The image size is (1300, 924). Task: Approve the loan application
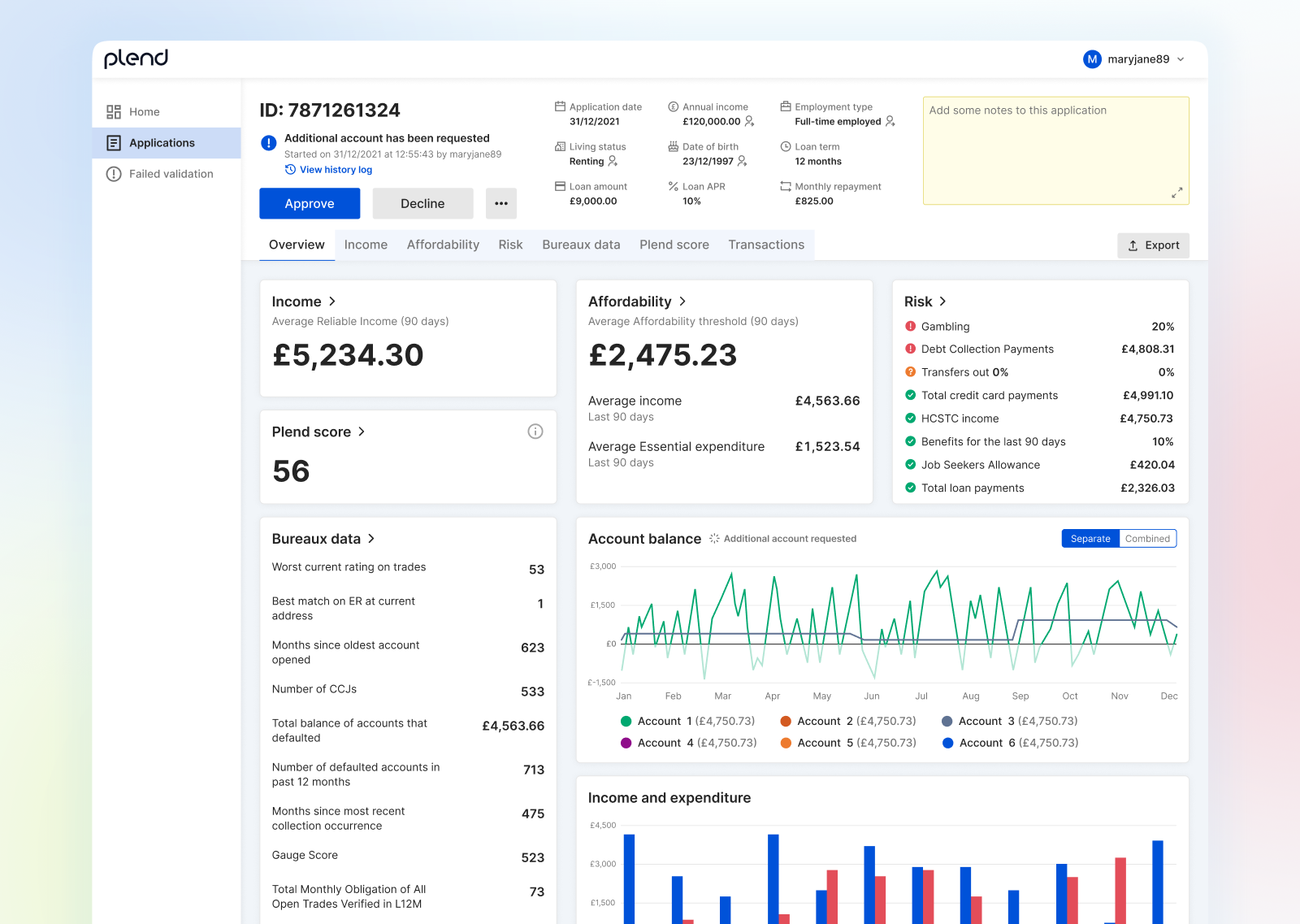coord(310,203)
